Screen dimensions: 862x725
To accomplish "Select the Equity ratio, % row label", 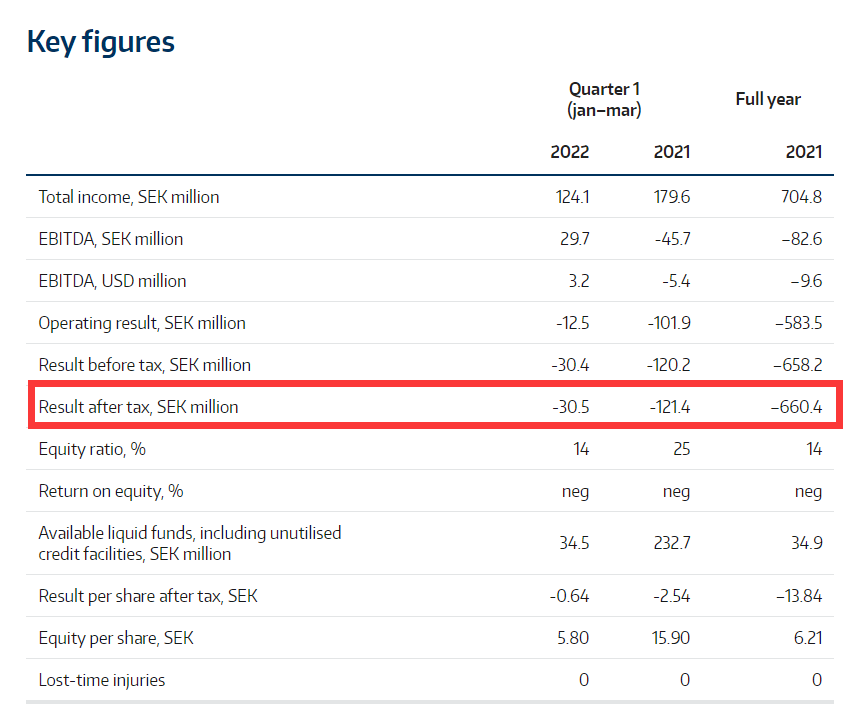I will [92, 449].
